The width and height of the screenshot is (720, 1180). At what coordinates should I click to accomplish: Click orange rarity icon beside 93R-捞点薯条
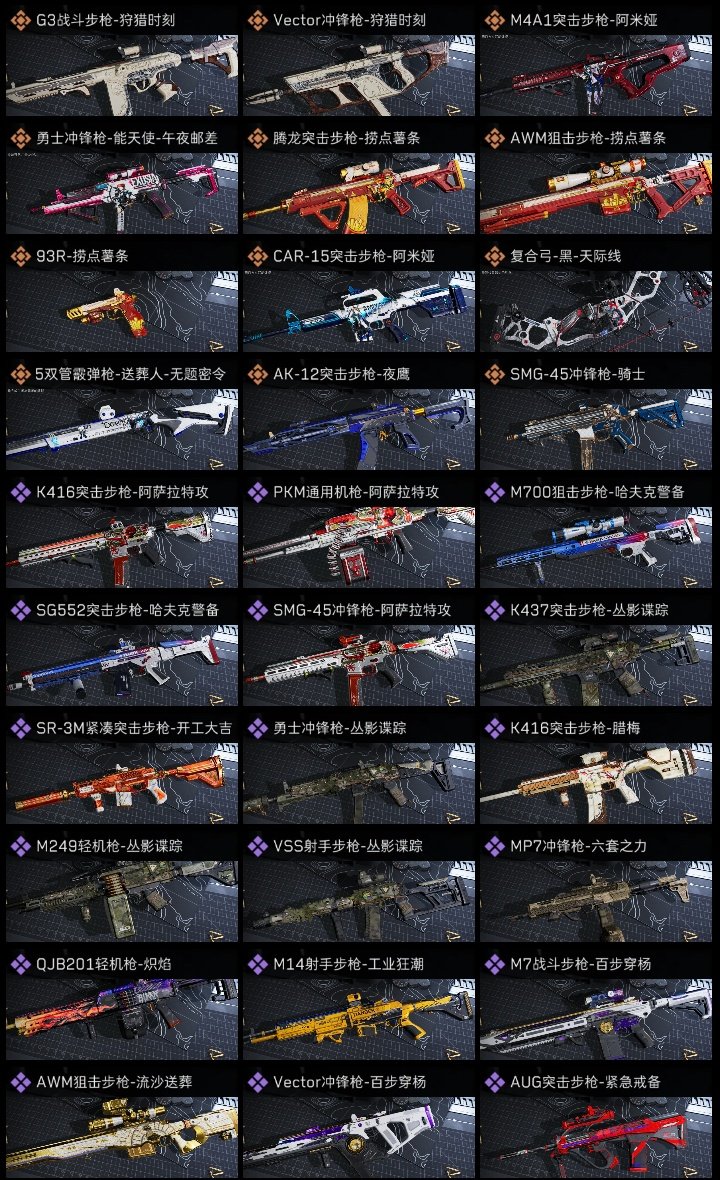coord(20,256)
